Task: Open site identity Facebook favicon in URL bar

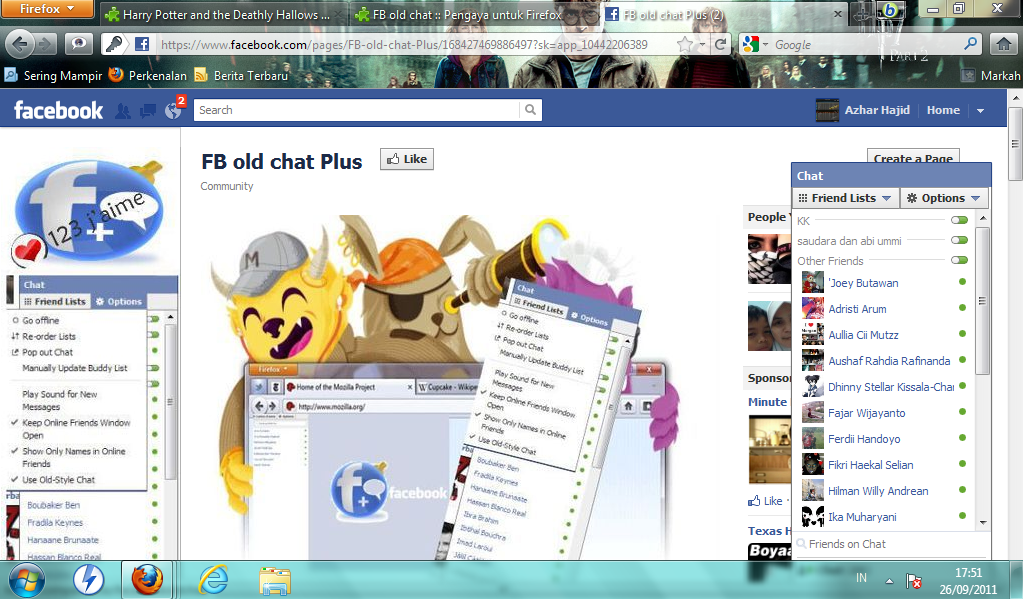Action: (142, 44)
